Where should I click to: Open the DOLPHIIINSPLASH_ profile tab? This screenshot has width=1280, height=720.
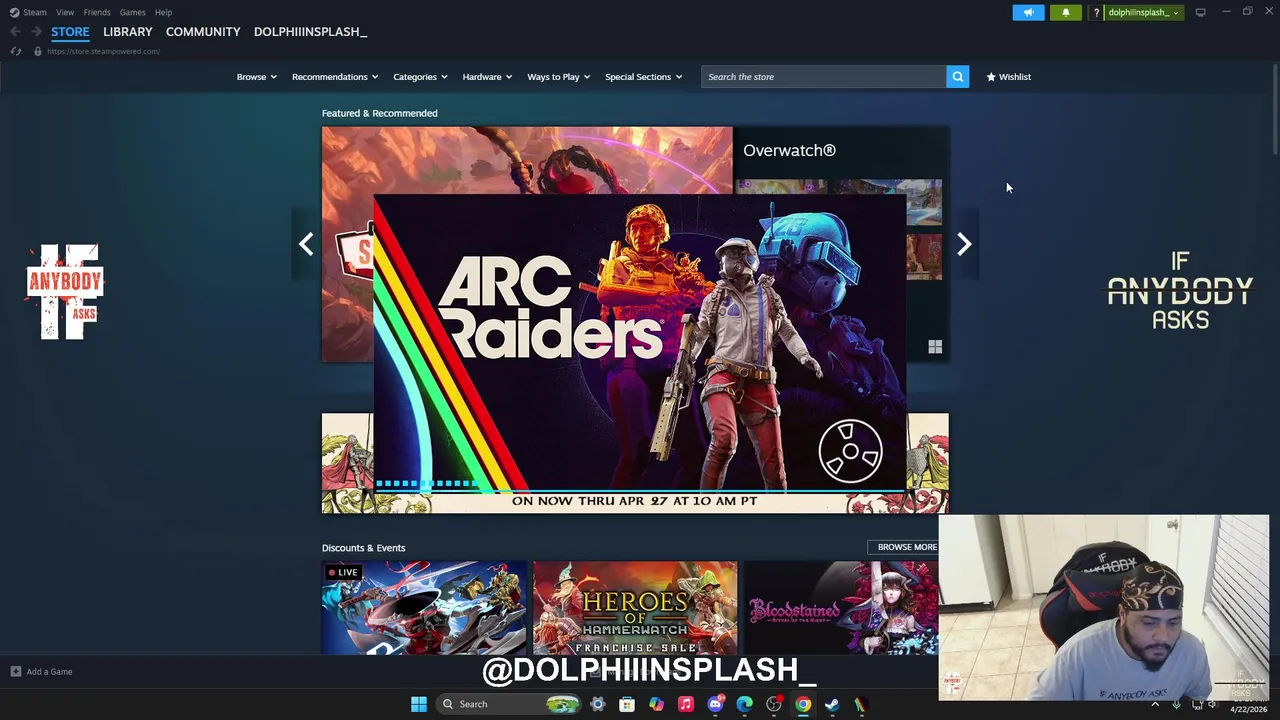310,32
